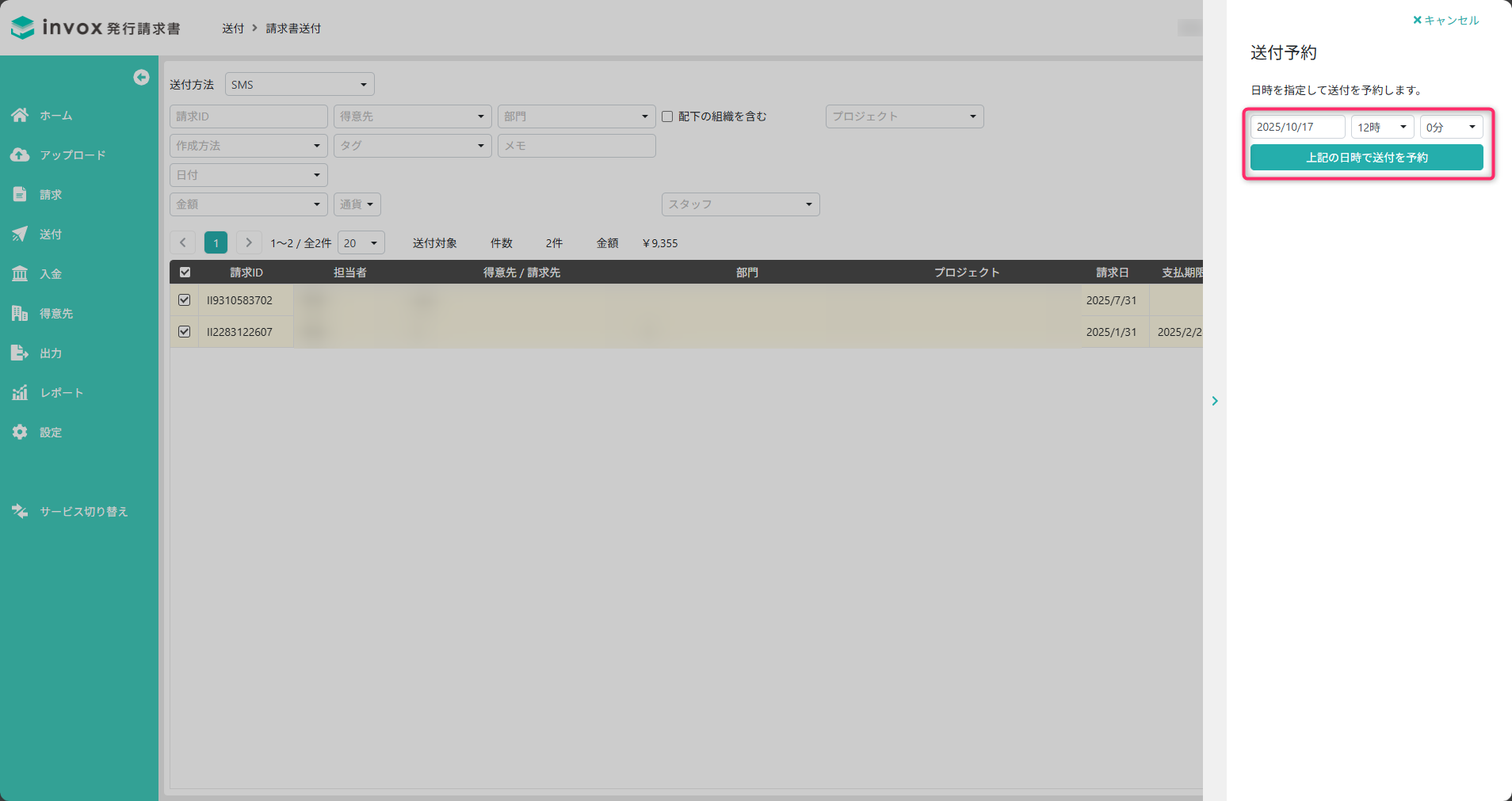
Task: Collapse sidebar with the arrow circle icon
Action: coord(141,77)
